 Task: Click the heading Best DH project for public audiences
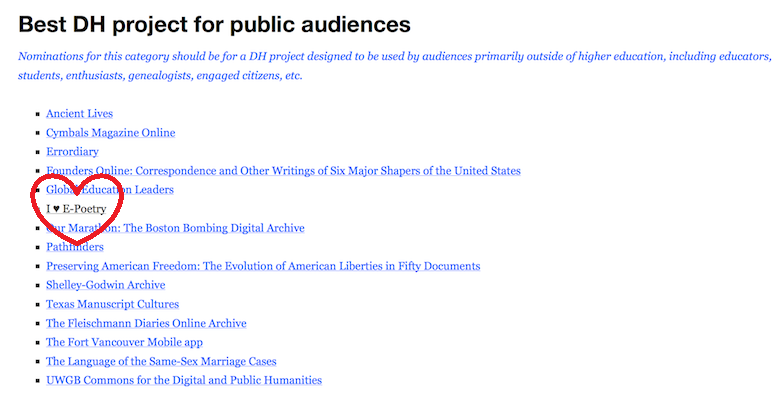click(214, 24)
